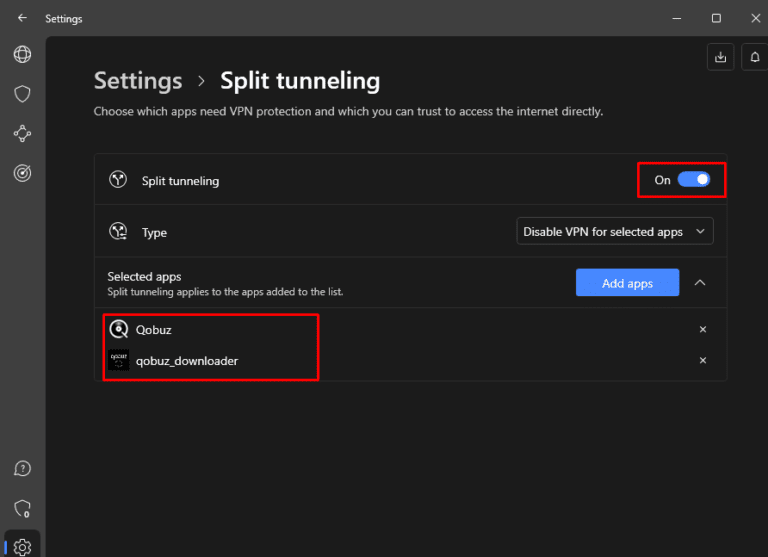Go back to Settings via breadcrumb
The image size is (768, 557).
[138, 81]
